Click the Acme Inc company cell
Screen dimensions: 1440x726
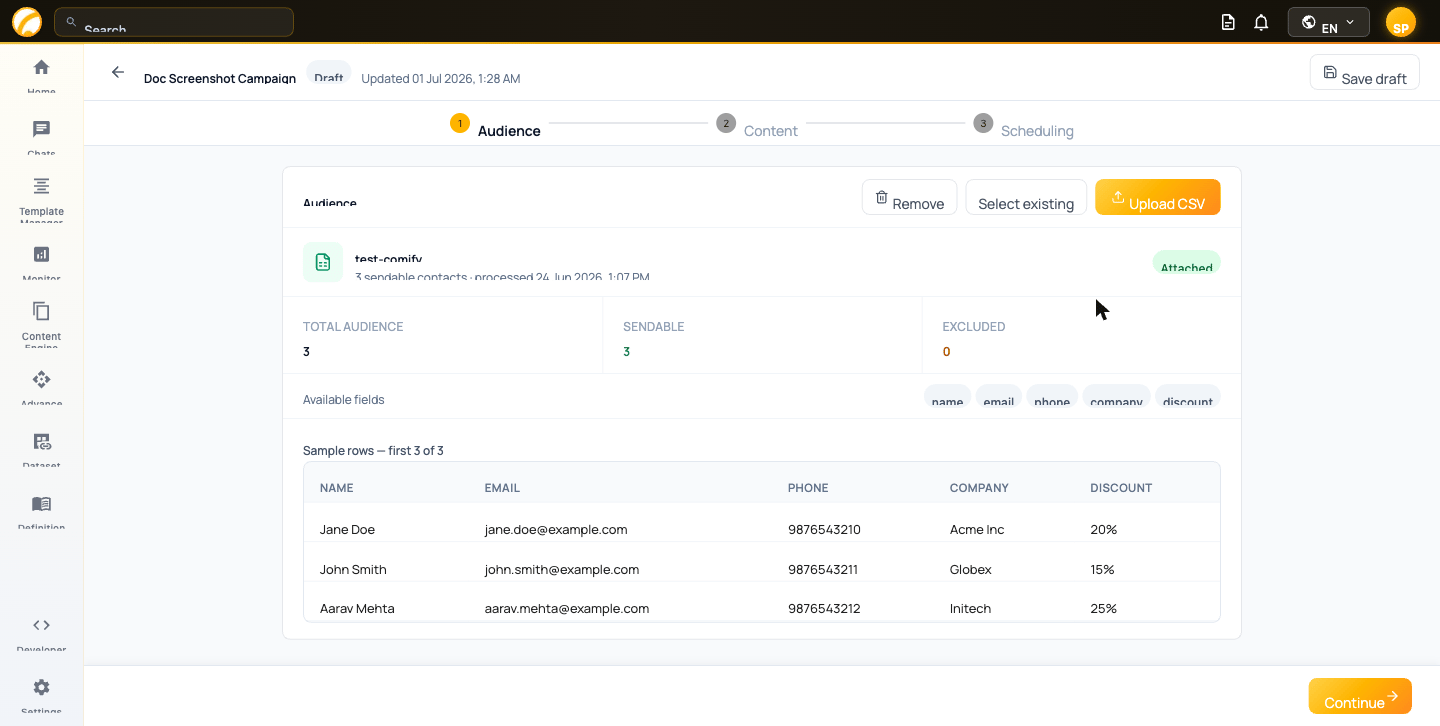tap(977, 529)
